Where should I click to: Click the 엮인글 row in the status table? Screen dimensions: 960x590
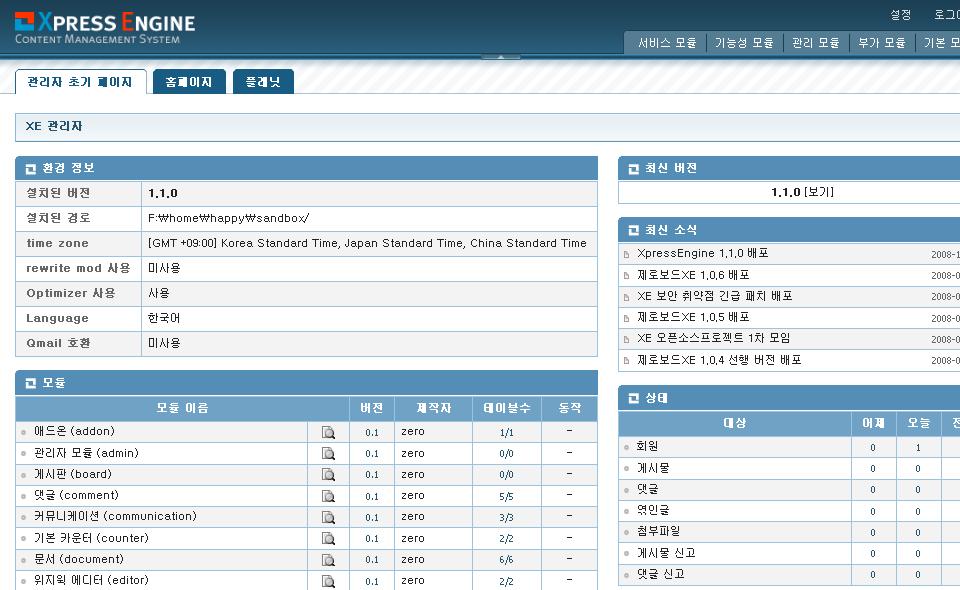(789, 510)
